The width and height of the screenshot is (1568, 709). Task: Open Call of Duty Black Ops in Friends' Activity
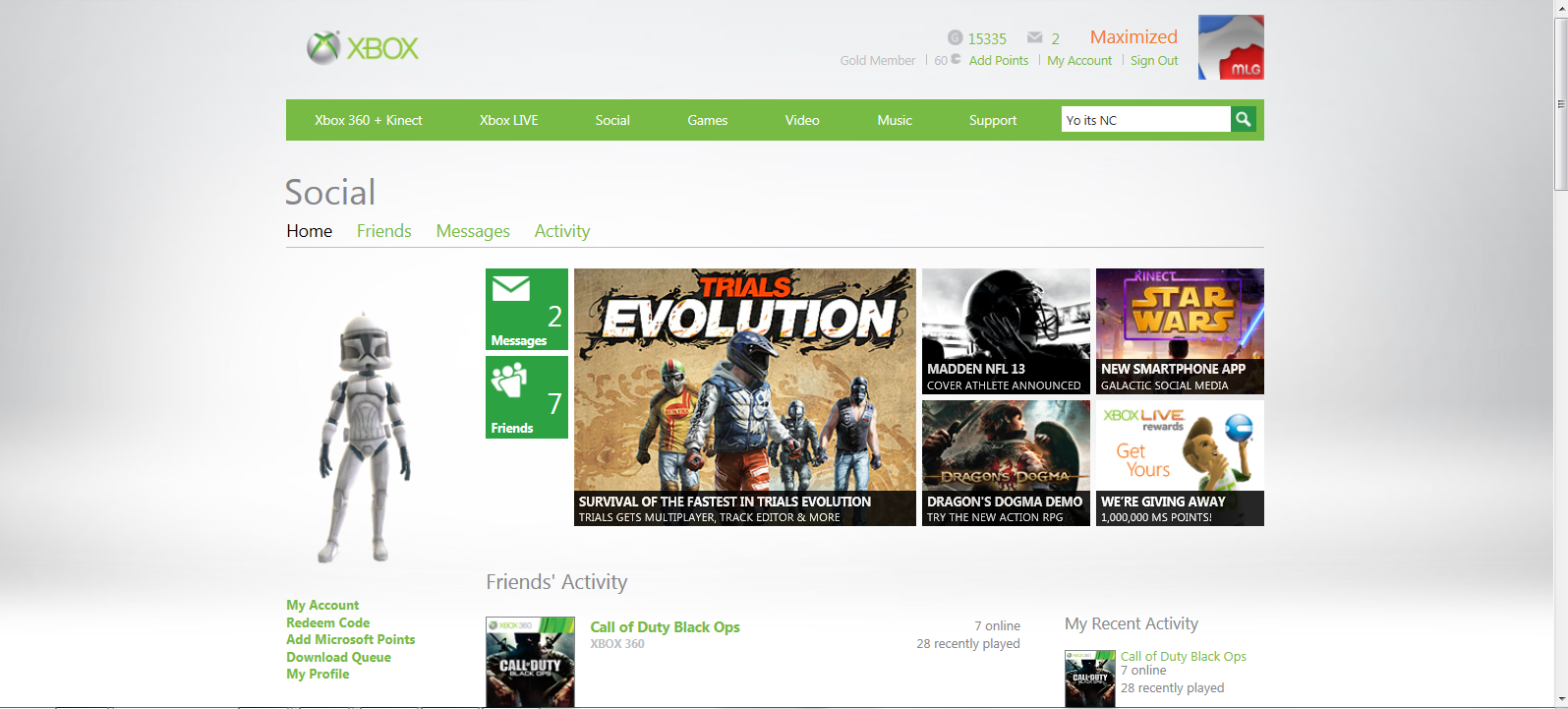pos(665,627)
